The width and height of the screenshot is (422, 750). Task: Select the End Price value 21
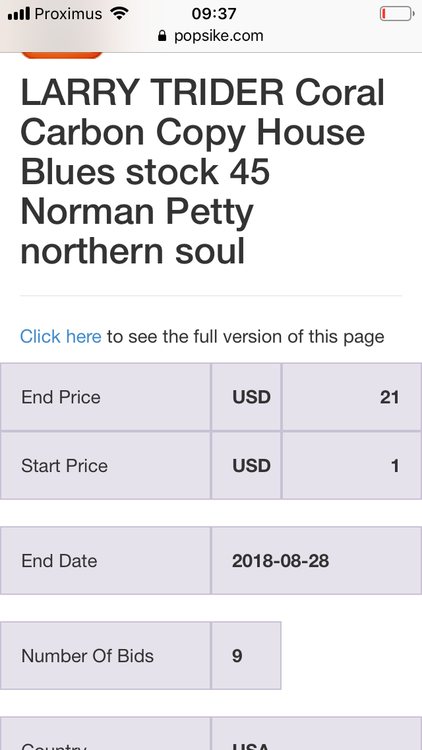coord(352,397)
